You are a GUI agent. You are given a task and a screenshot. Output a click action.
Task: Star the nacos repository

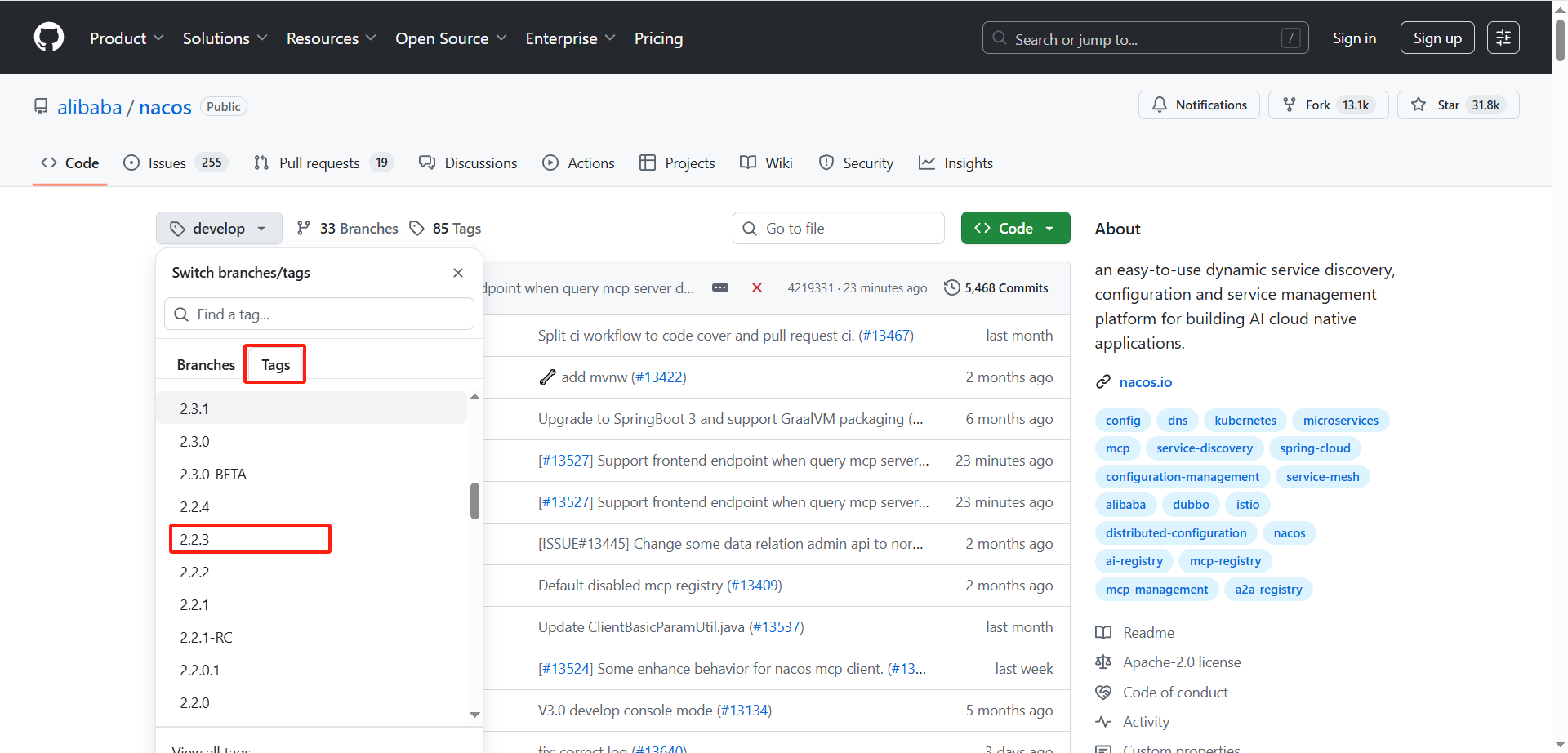[x=1458, y=105]
